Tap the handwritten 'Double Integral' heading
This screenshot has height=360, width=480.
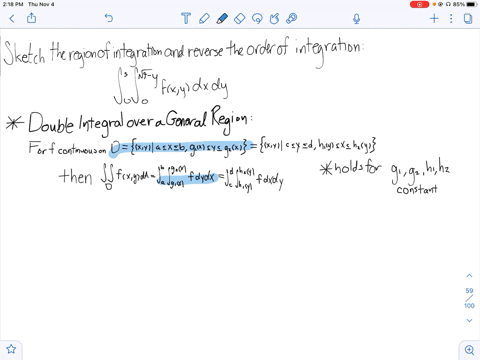pos(76,124)
